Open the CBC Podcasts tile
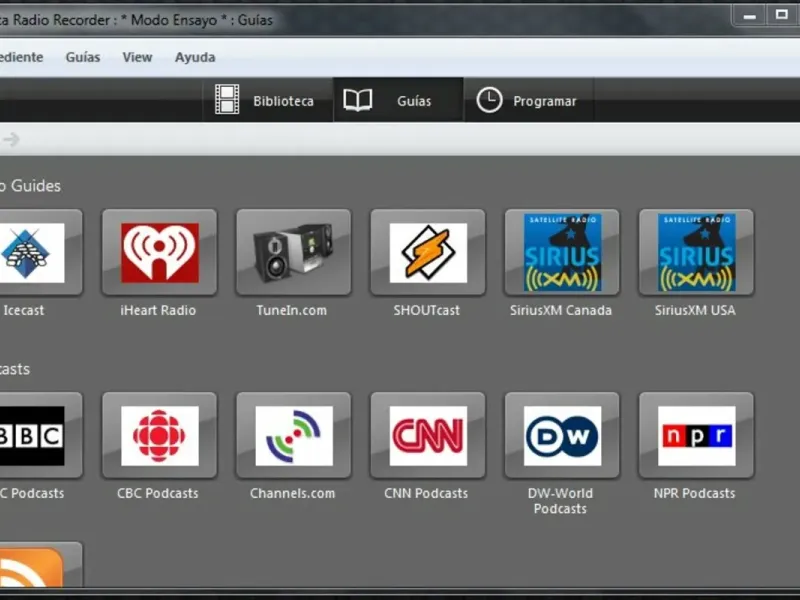Image resolution: width=800 pixels, height=600 pixels. tap(160, 435)
